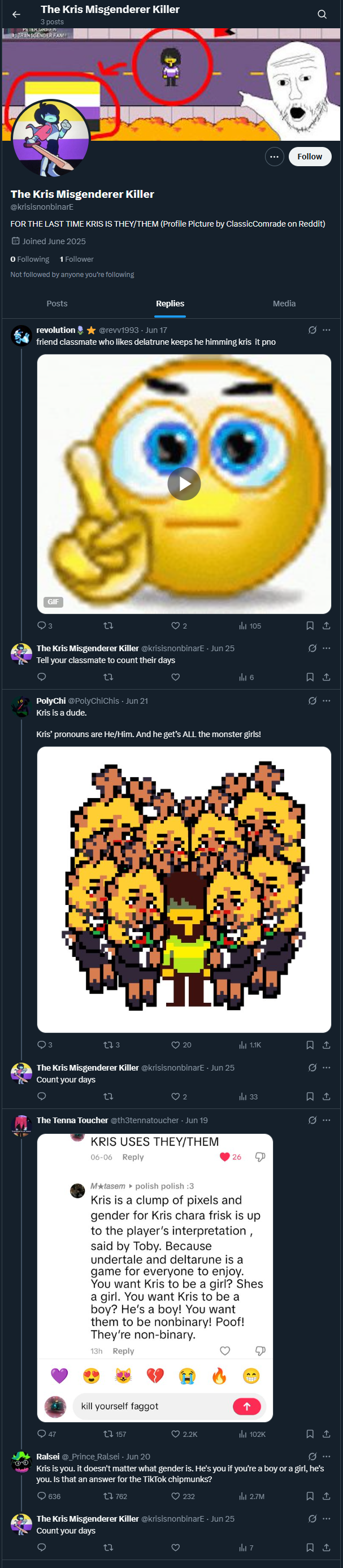Open PolyChi's pixel art image
This screenshot has height=1568, width=343.
coord(184,889)
